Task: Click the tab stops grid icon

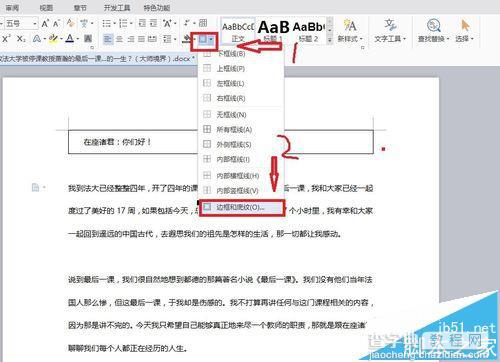Action: [203, 23]
